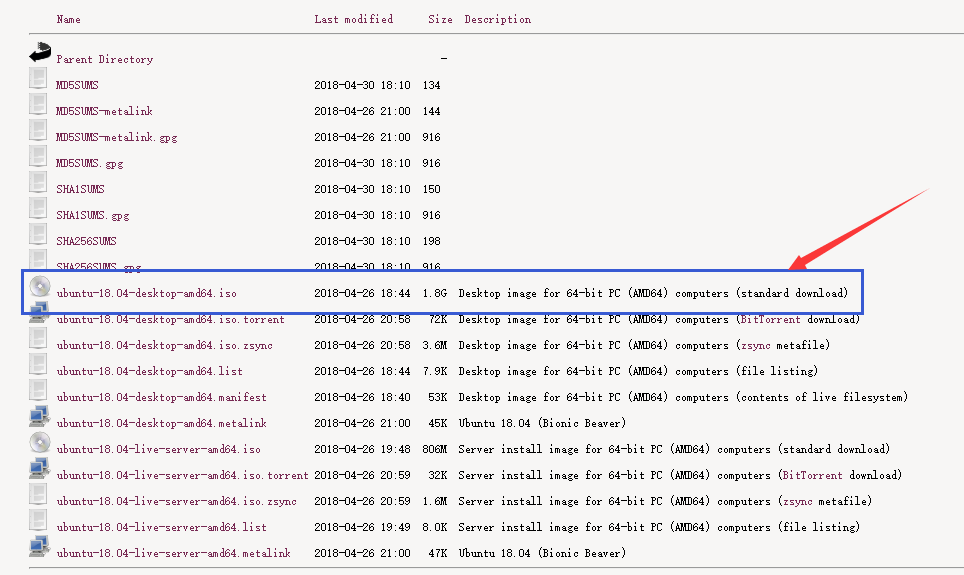The width and height of the screenshot is (964, 575).
Task: Open the SHA256SUMS file link
Action: 86,241
